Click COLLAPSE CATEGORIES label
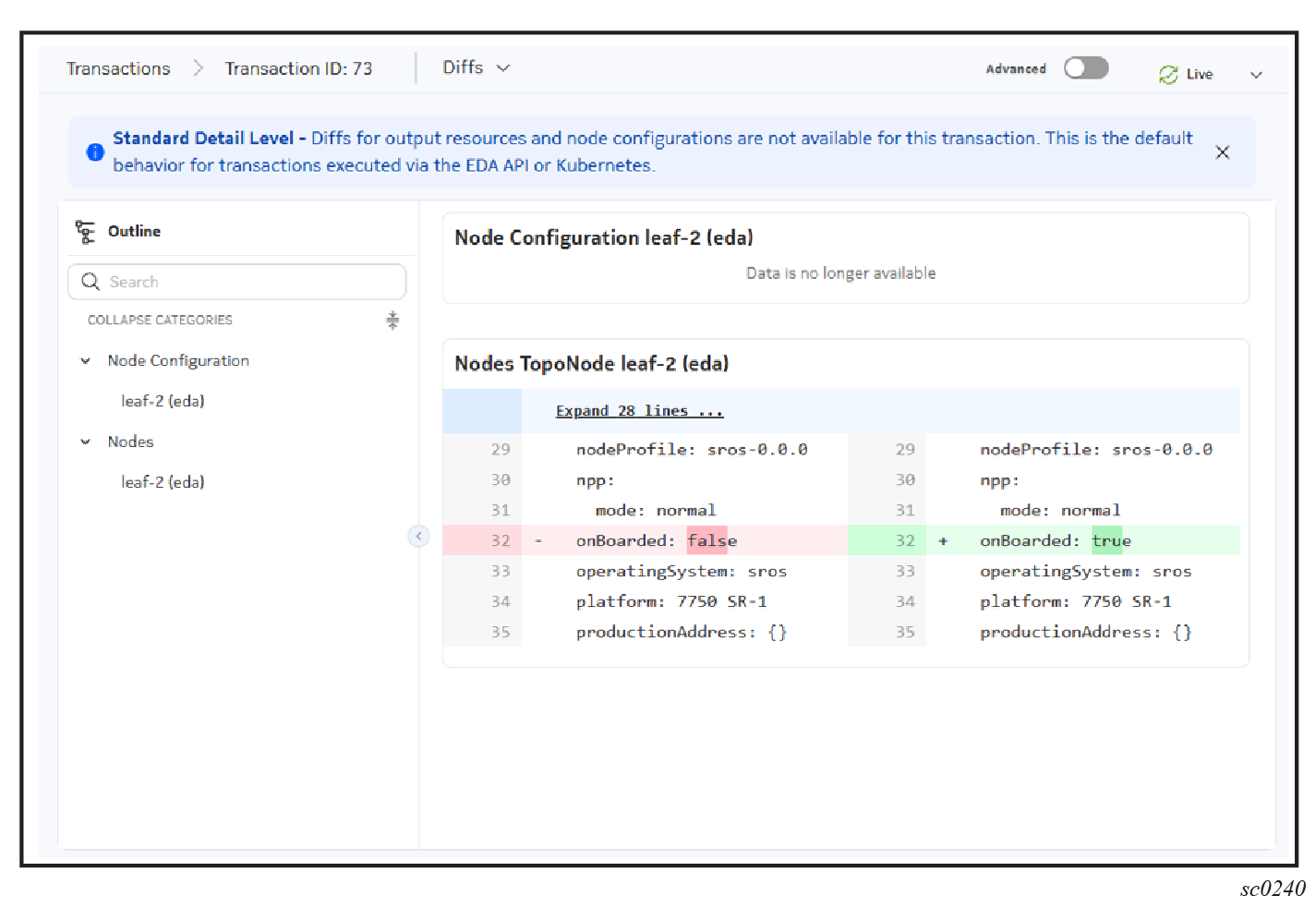The height and width of the screenshot is (908, 1316). pyautogui.click(x=160, y=321)
